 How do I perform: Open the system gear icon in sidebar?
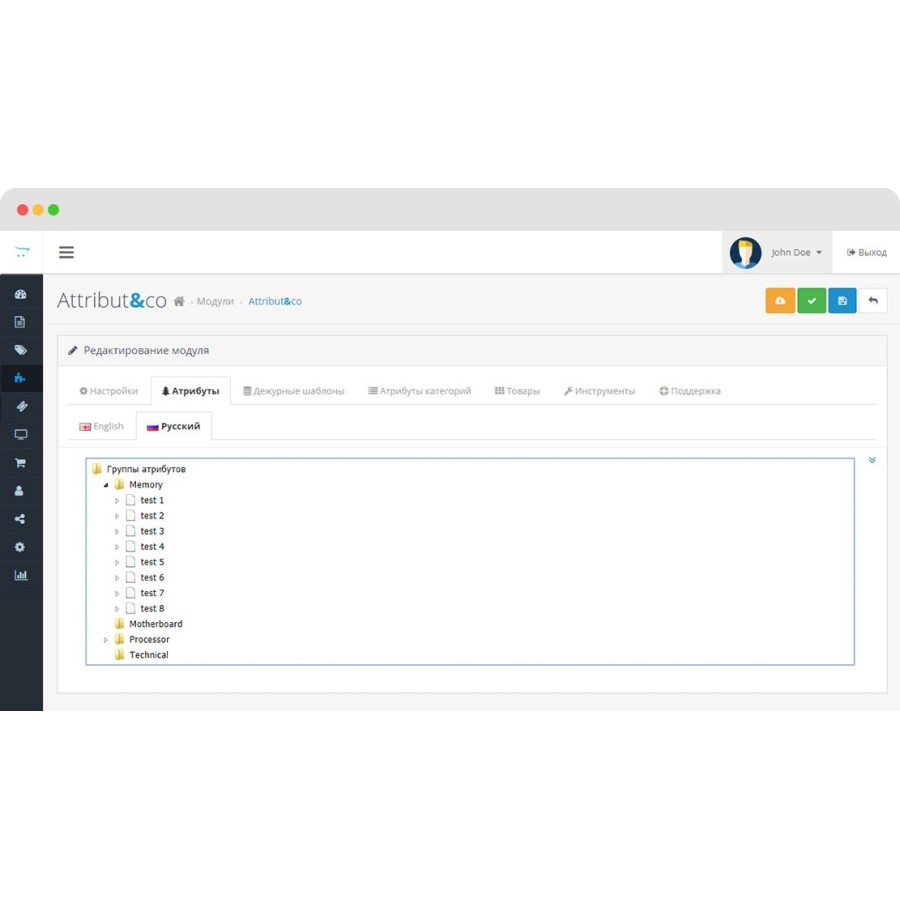point(20,547)
